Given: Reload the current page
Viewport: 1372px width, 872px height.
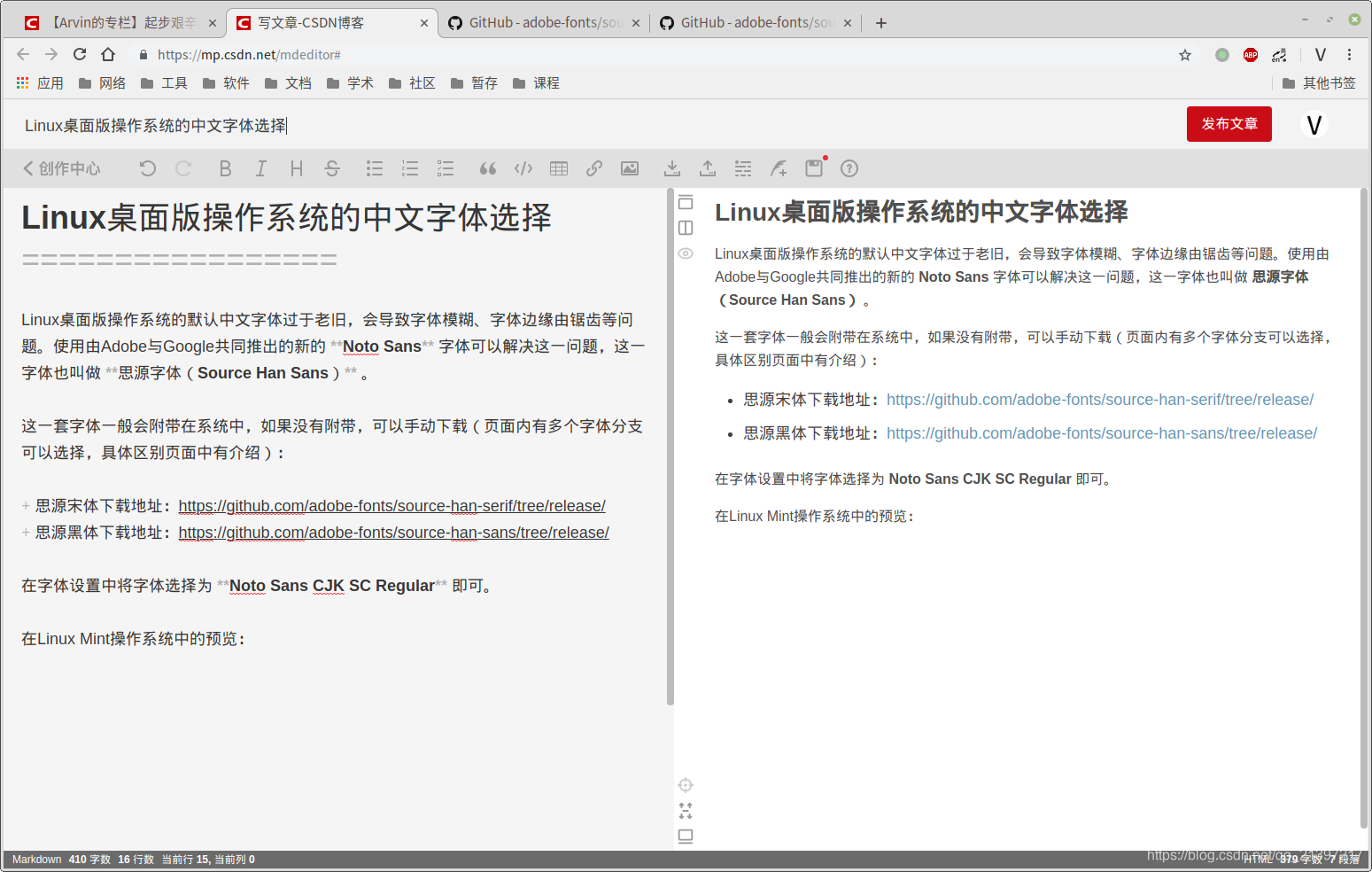Looking at the screenshot, I should pyautogui.click(x=80, y=54).
